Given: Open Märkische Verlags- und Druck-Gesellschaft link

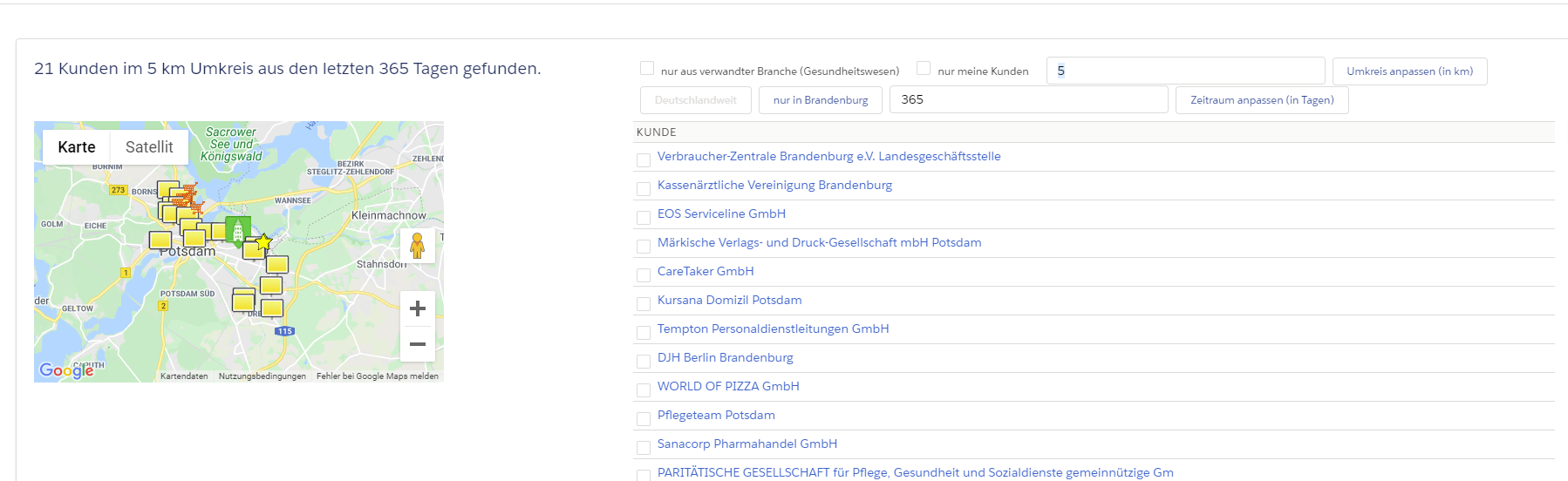Looking at the screenshot, I should [x=820, y=243].
